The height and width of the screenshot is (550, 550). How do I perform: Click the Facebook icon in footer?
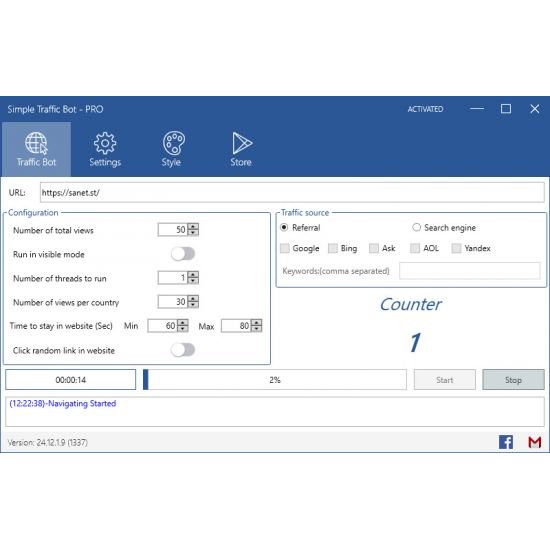tap(505, 442)
